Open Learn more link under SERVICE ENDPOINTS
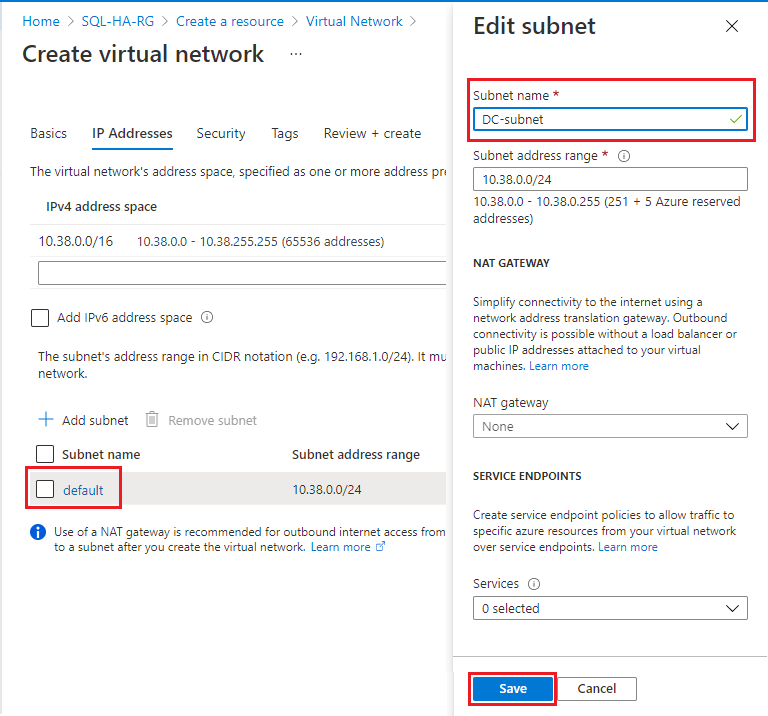The height and width of the screenshot is (716, 768). (x=628, y=547)
